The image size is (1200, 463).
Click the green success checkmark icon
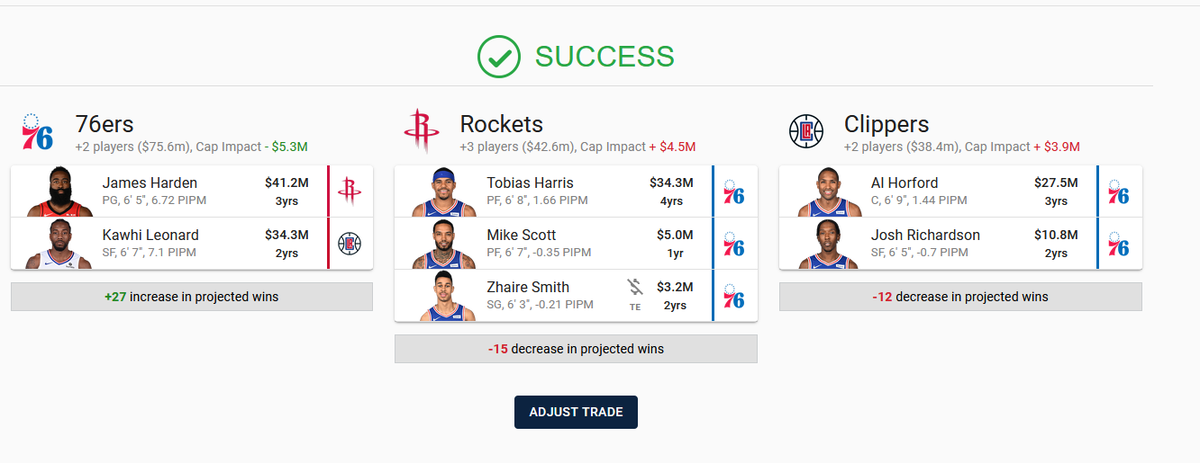(x=498, y=57)
